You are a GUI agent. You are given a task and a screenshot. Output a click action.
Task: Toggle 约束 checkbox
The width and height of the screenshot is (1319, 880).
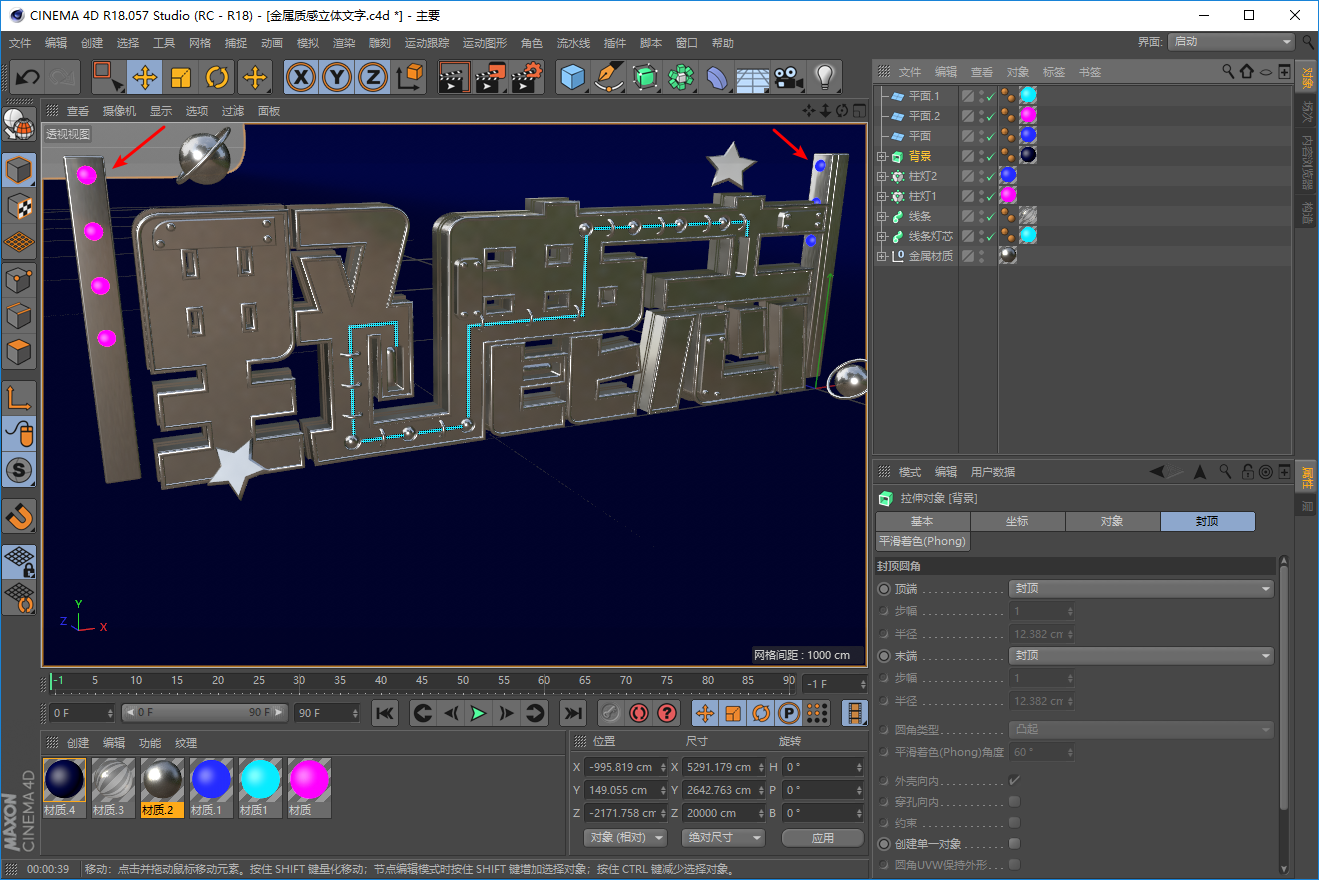pyautogui.click(x=1014, y=822)
